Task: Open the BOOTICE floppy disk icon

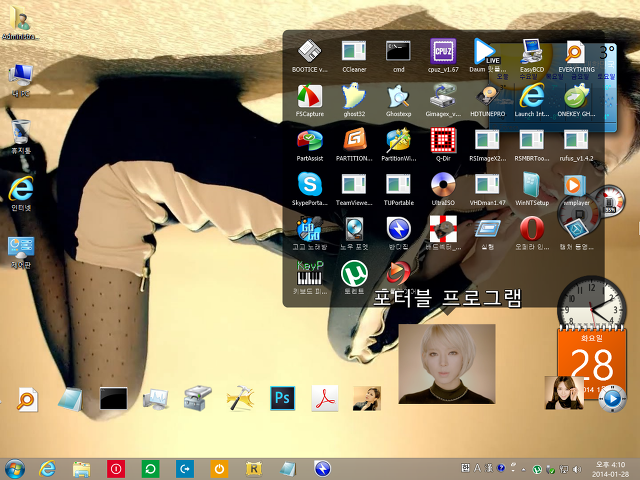Action: pos(310,52)
